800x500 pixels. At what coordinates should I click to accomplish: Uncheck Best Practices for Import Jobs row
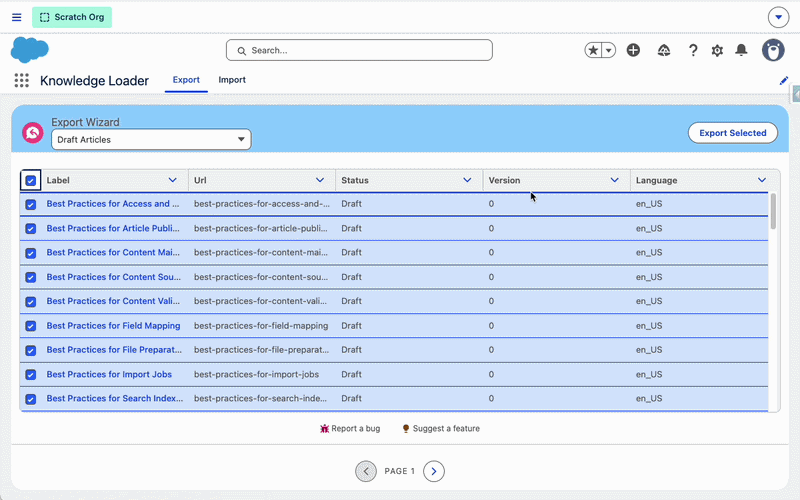tap(31, 374)
